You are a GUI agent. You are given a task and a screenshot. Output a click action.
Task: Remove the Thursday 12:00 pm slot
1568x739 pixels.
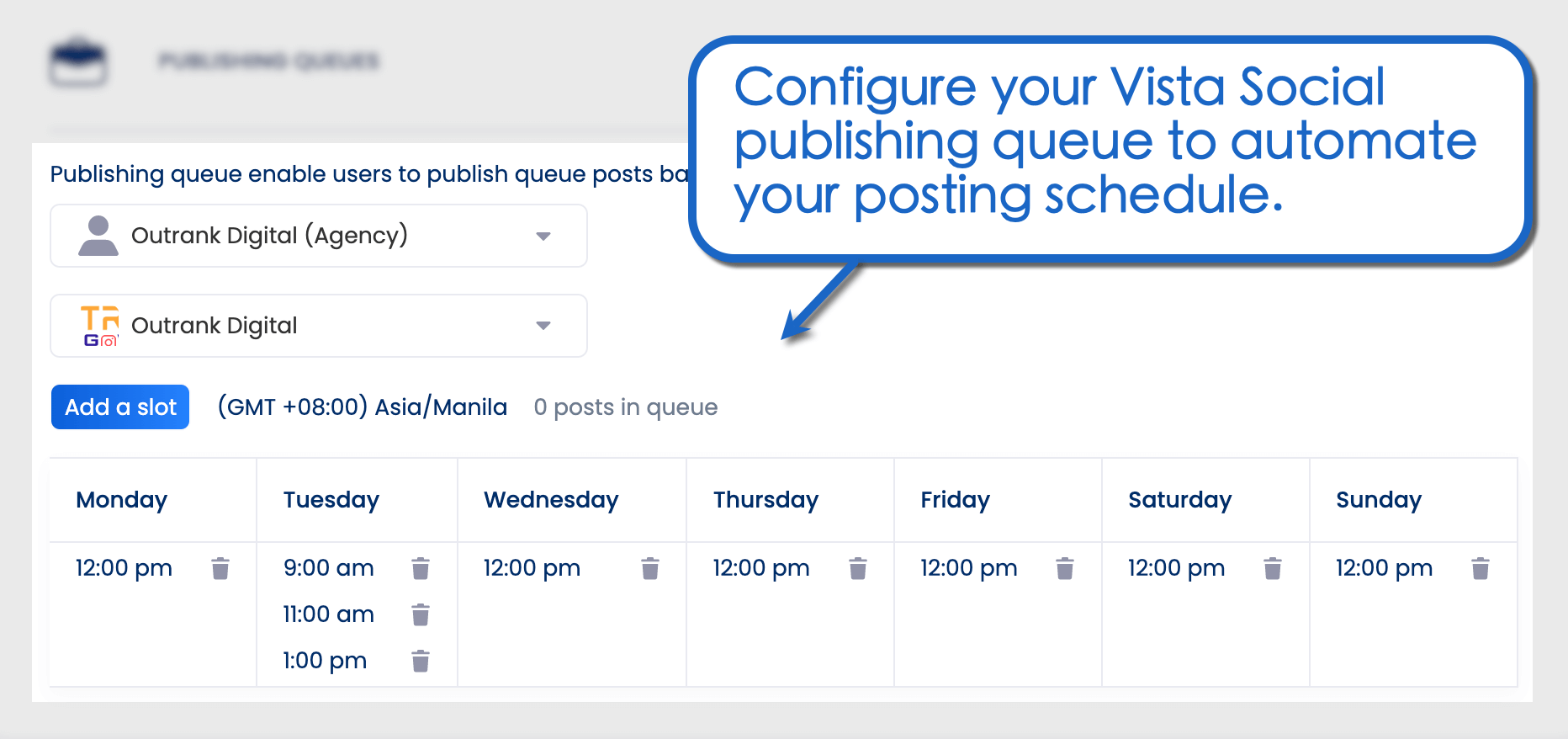point(858,569)
